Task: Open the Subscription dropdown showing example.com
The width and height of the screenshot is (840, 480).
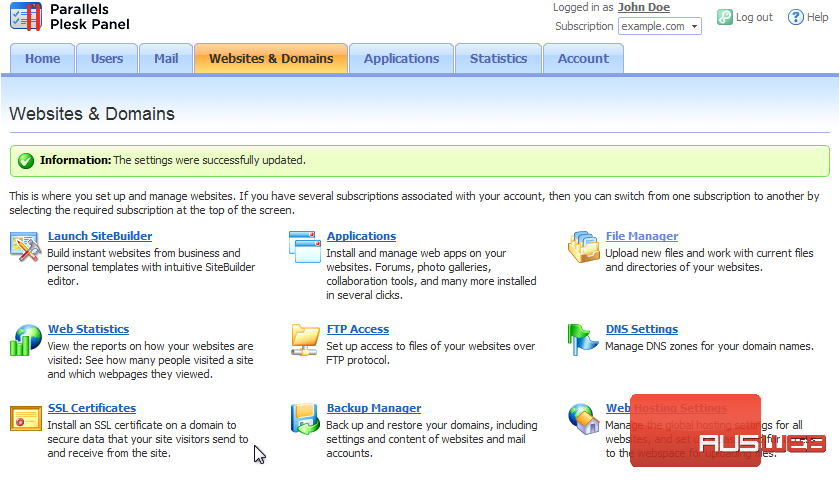Action: coord(659,26)
